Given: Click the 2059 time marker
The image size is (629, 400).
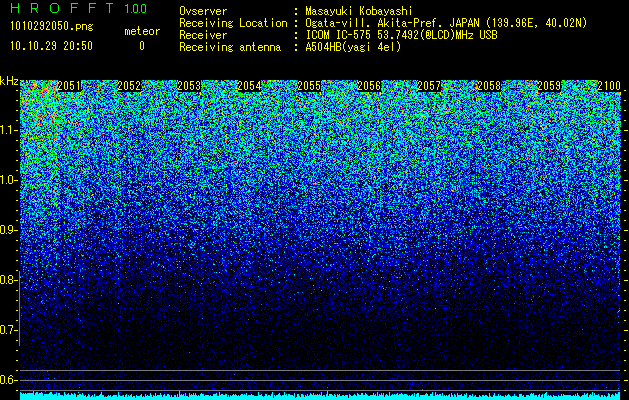Looking at the screenshot, I should [x=549, y=86].
